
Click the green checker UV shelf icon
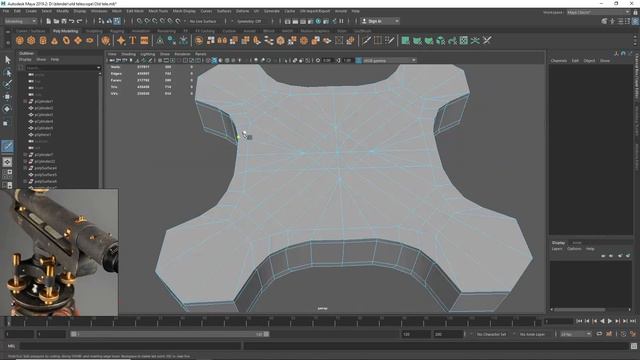tap(464, 40)
